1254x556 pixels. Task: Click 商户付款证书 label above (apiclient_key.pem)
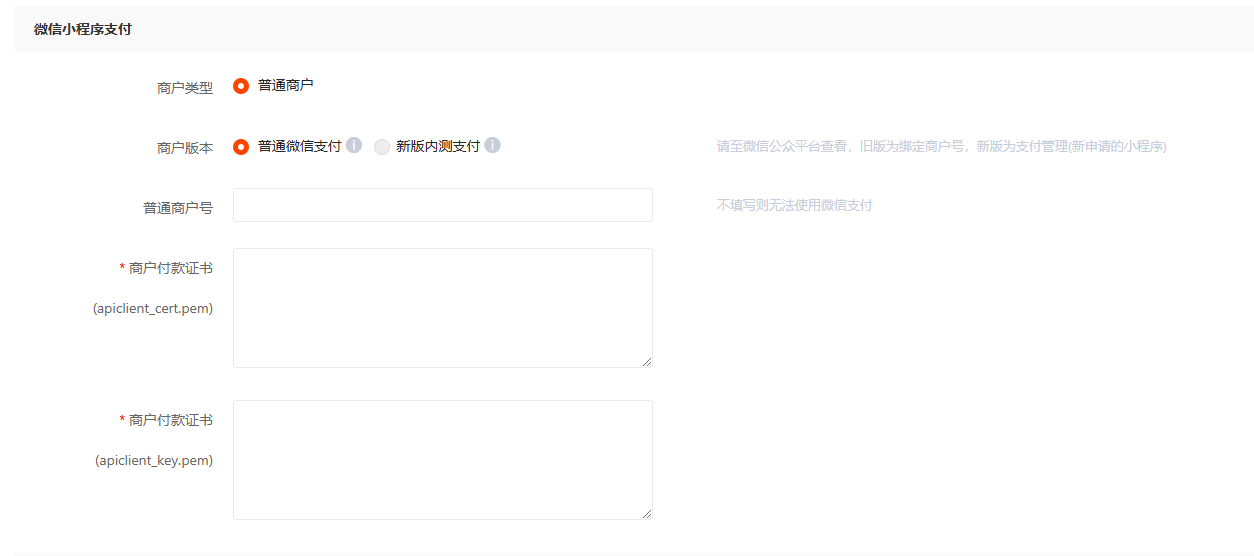pyautogui.click(x=171, y=420)
